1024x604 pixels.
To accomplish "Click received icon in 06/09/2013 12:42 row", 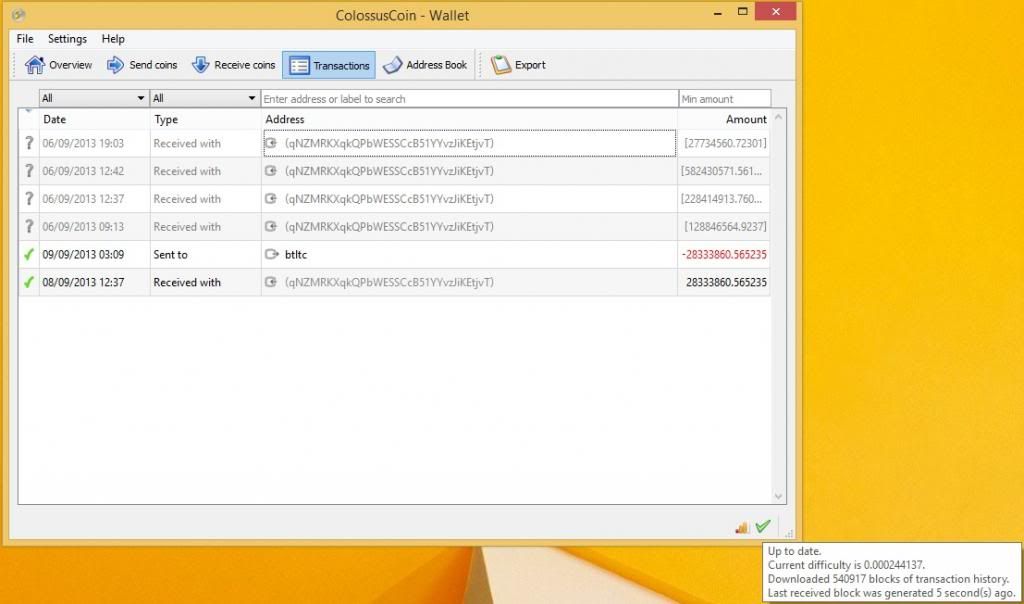I will (x=271, y=171).
